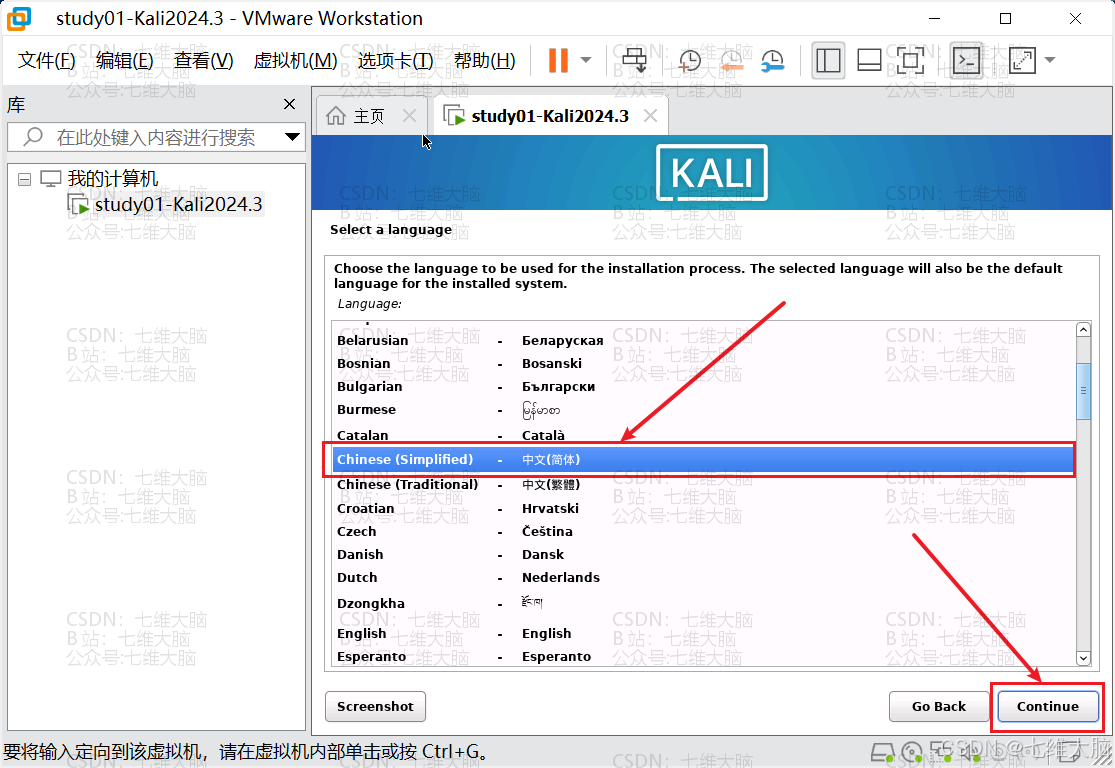Click the language list scroll down arrow
The image size is (1115, 768).
click(x=1083, y=658)
